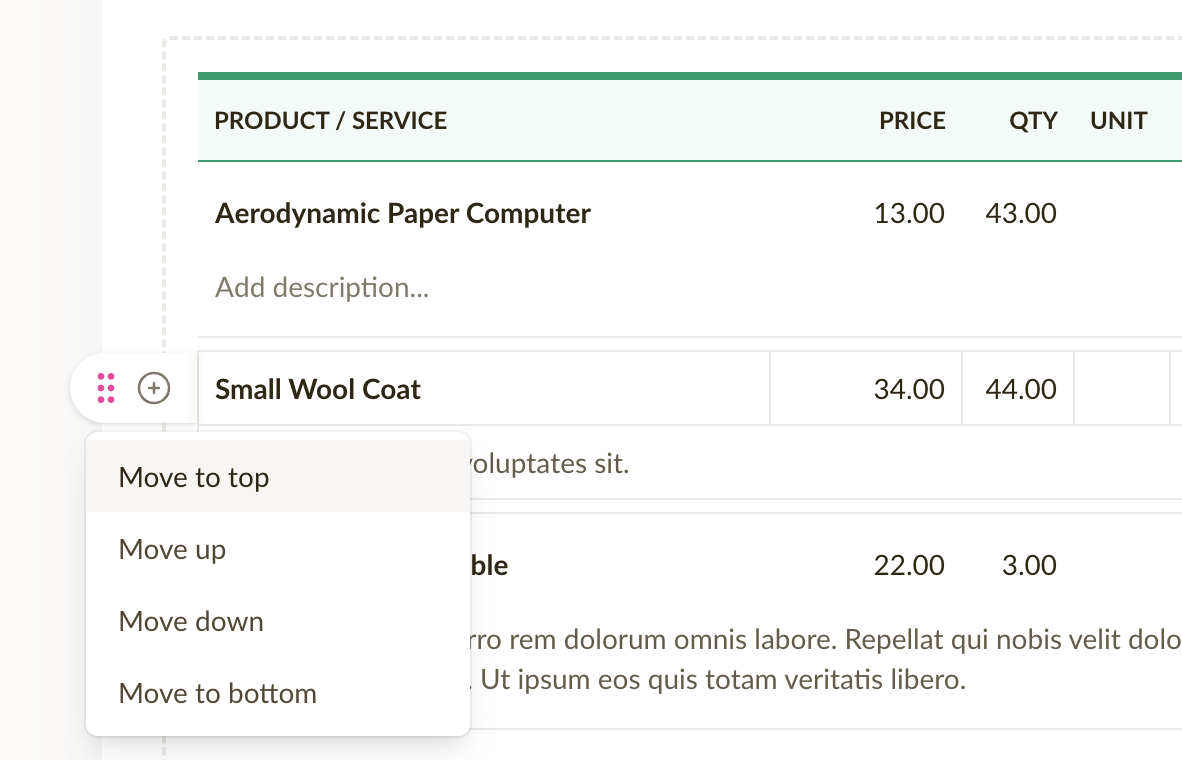1182x760 pixels.
Task: Click Add description placeholder field
Action: (322, 287)
